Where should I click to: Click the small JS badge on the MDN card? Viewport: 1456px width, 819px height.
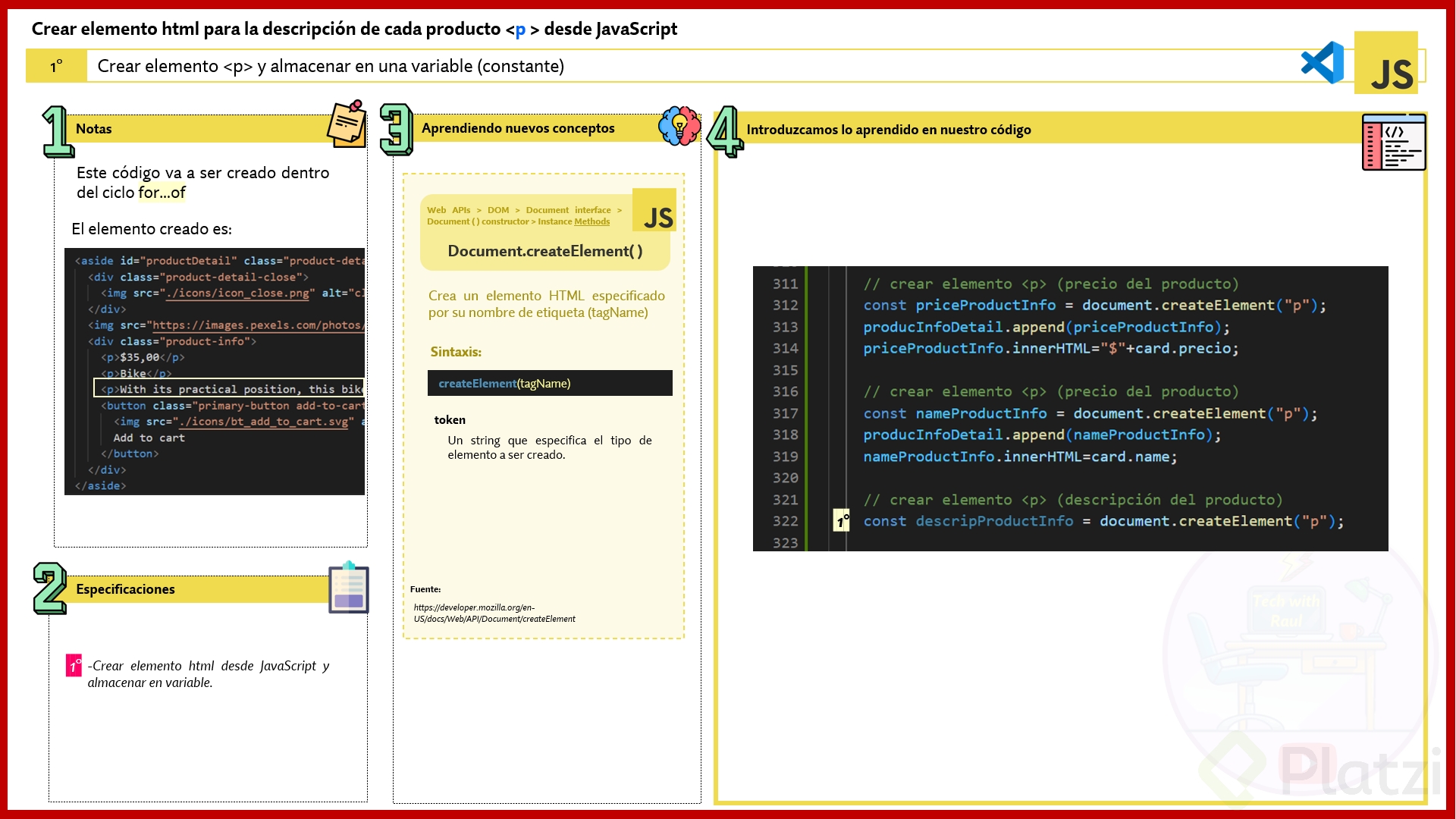(x=654, y=210)
